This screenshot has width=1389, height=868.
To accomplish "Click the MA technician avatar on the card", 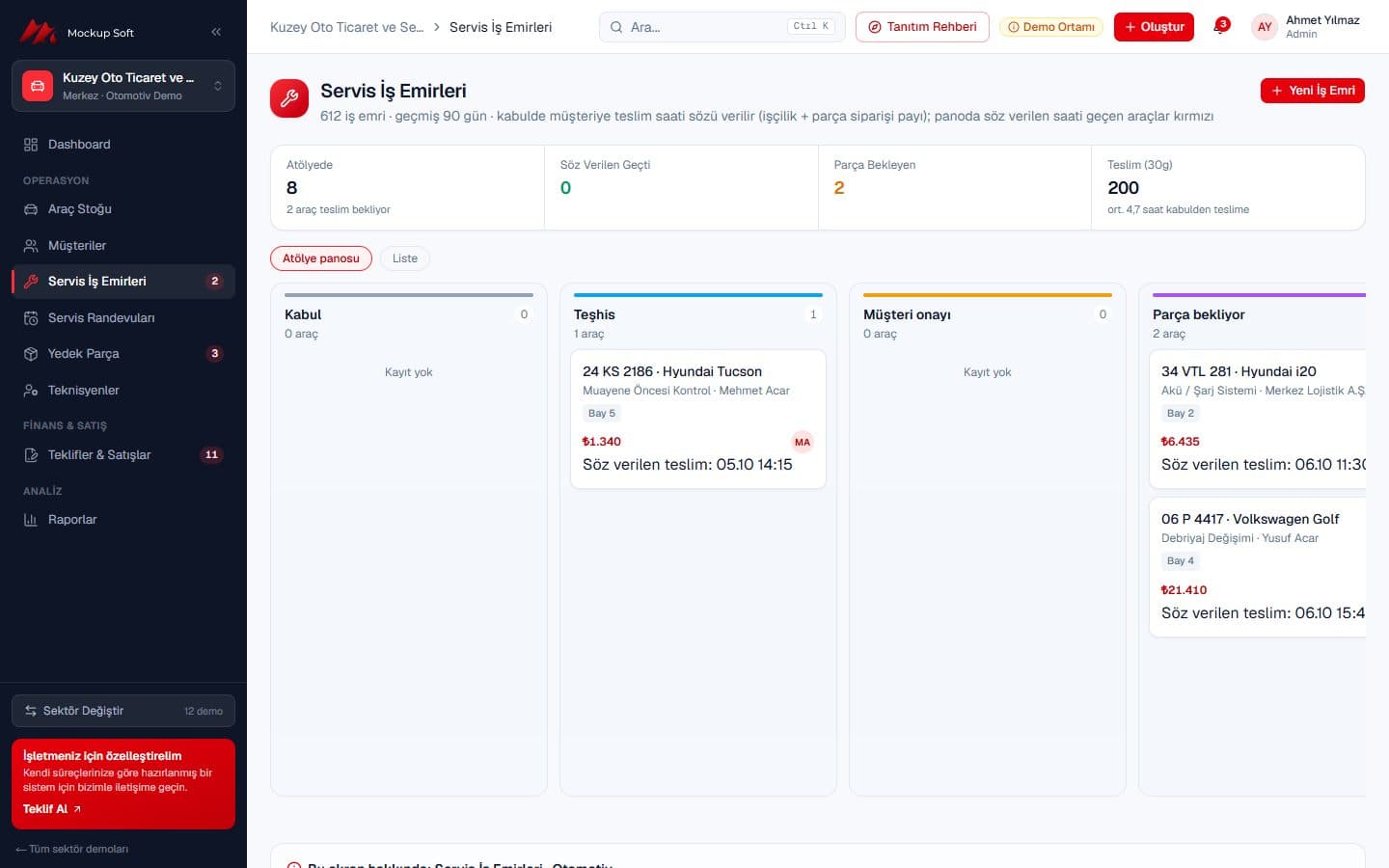I will [803, 442].
